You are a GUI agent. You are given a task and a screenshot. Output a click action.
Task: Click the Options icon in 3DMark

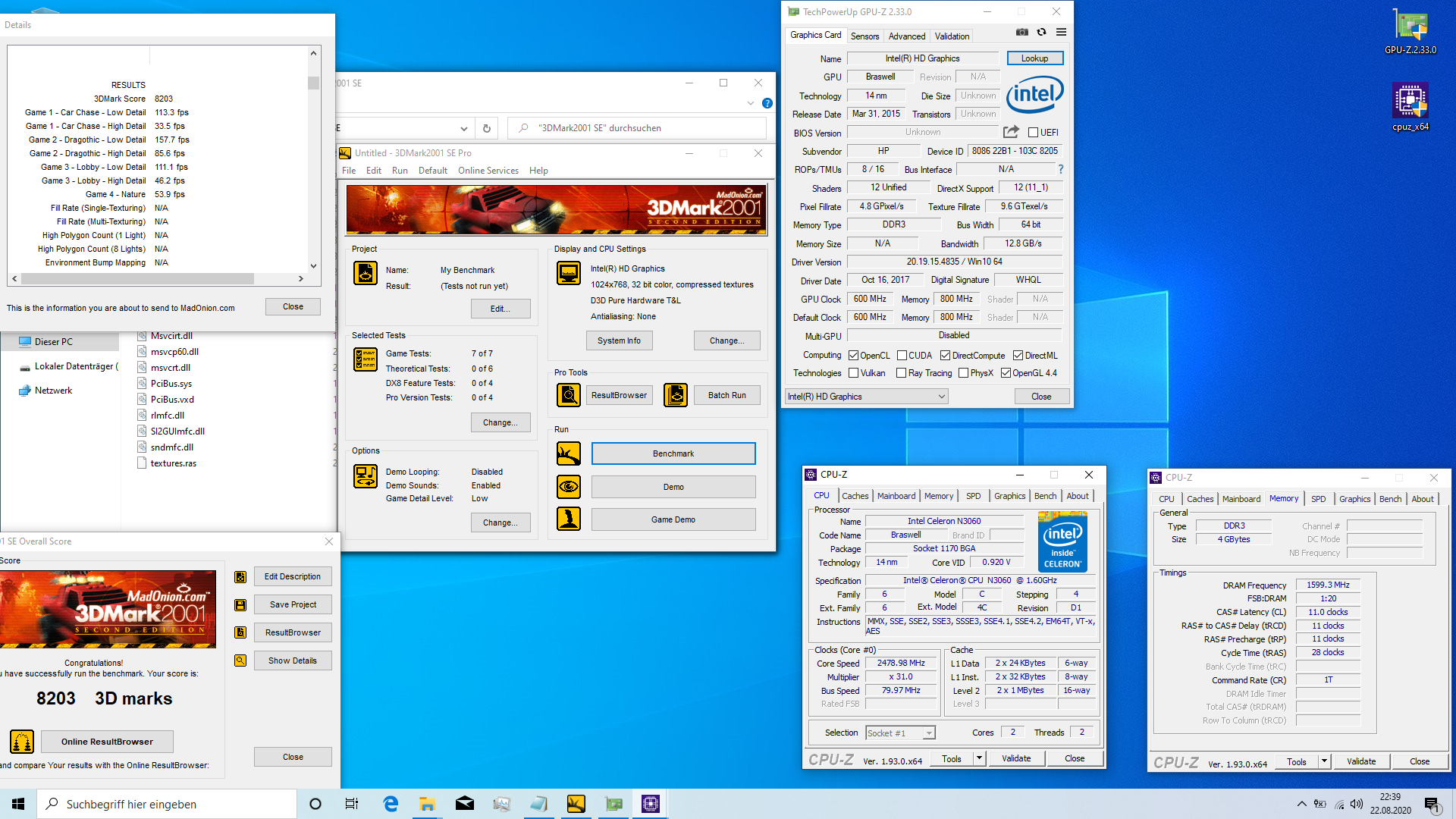pos(366,476)
